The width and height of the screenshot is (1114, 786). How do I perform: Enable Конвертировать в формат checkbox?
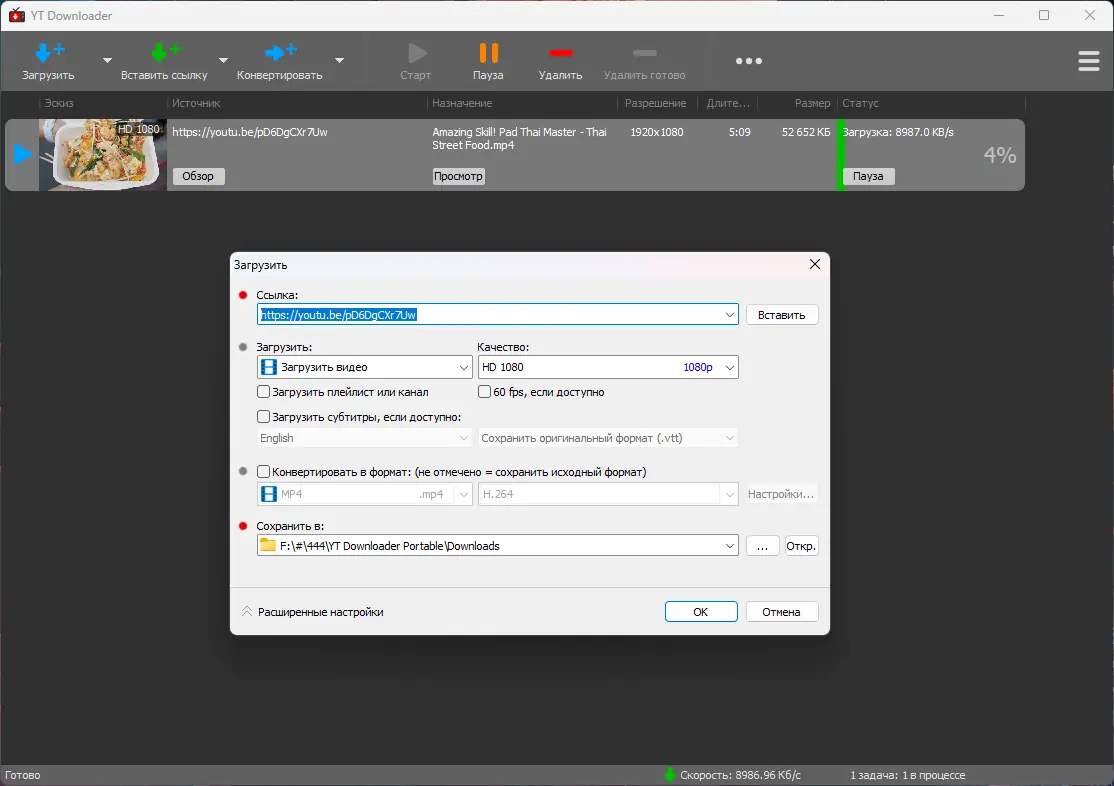[264, 471]
